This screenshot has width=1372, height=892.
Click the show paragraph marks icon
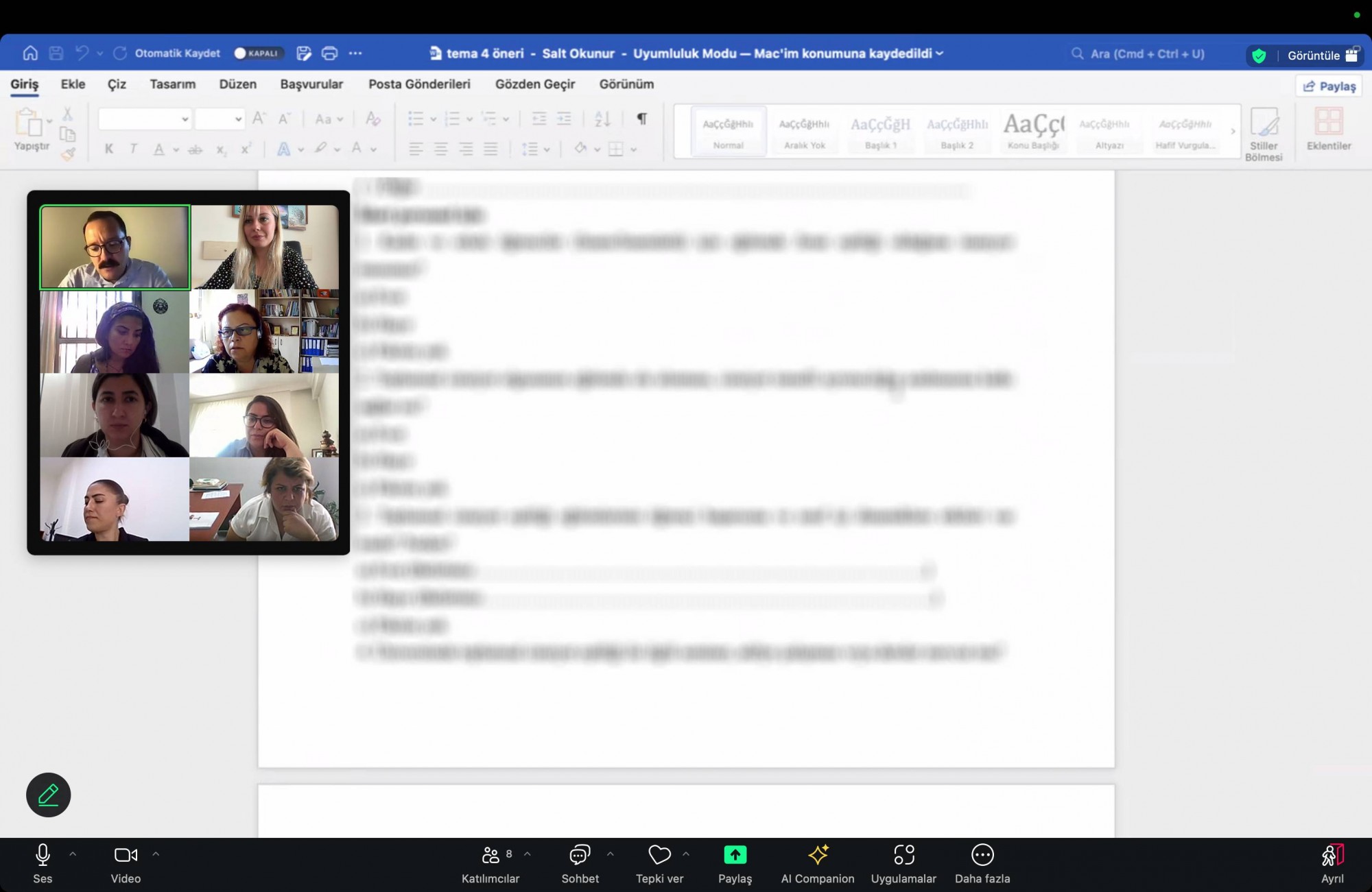[x=641, y=119]
